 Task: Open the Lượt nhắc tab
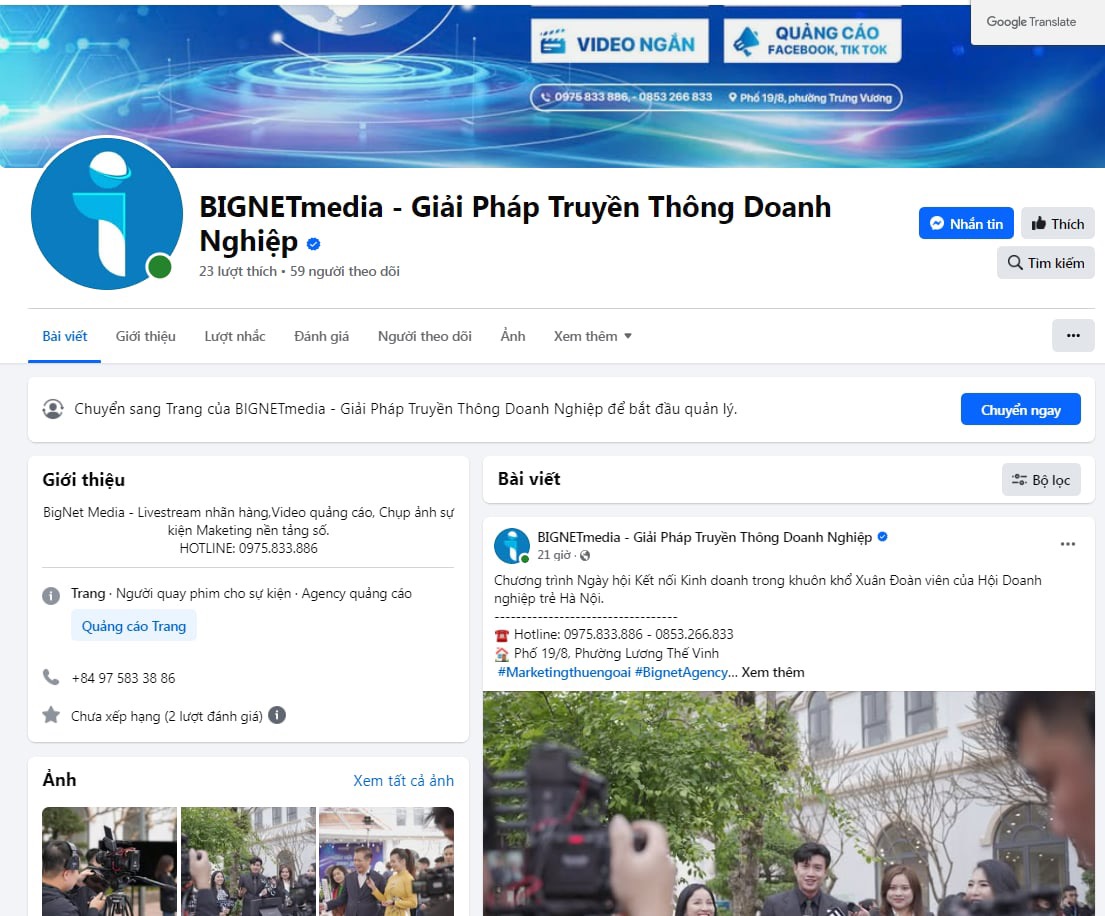click(x=235, y=336)
